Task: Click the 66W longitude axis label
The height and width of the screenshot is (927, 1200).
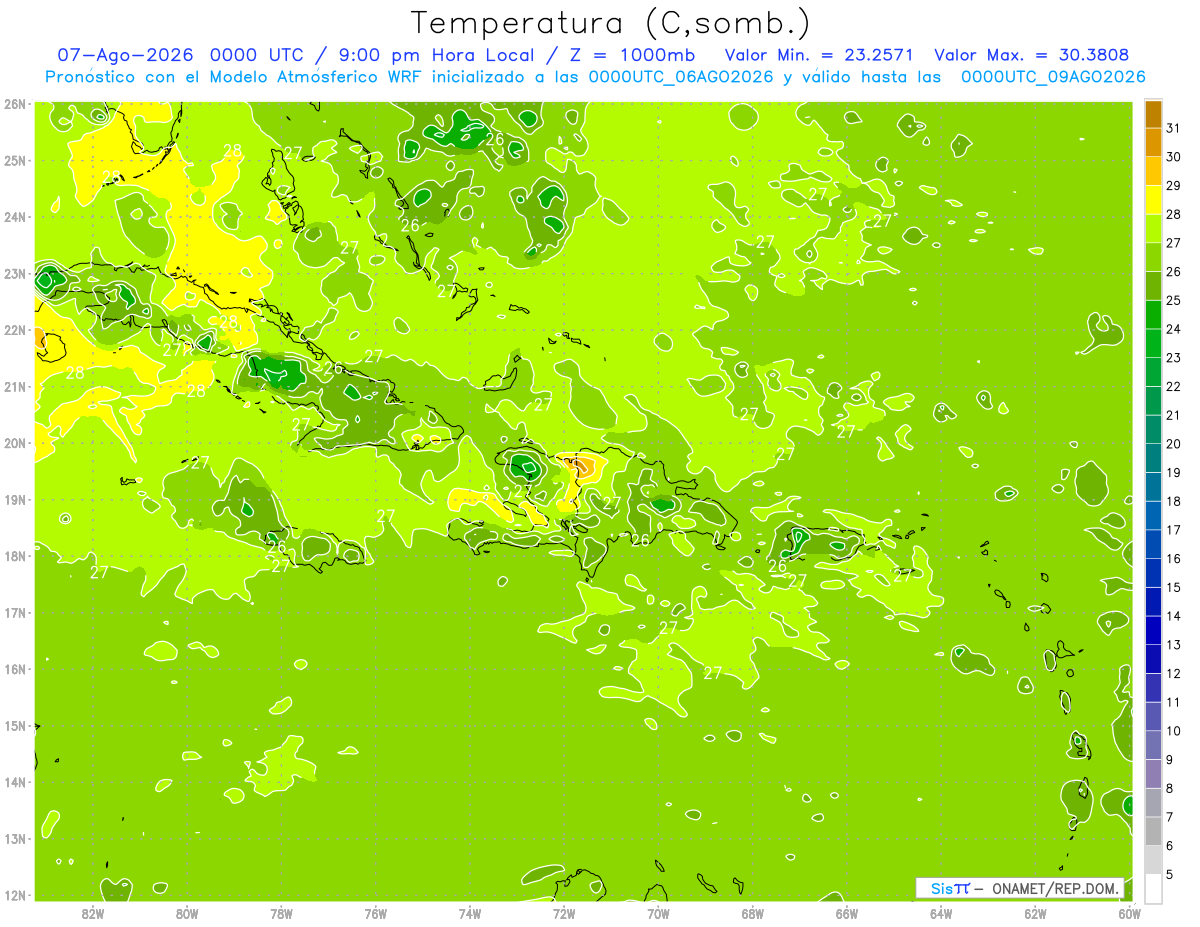Action: (x=847, y=913)
